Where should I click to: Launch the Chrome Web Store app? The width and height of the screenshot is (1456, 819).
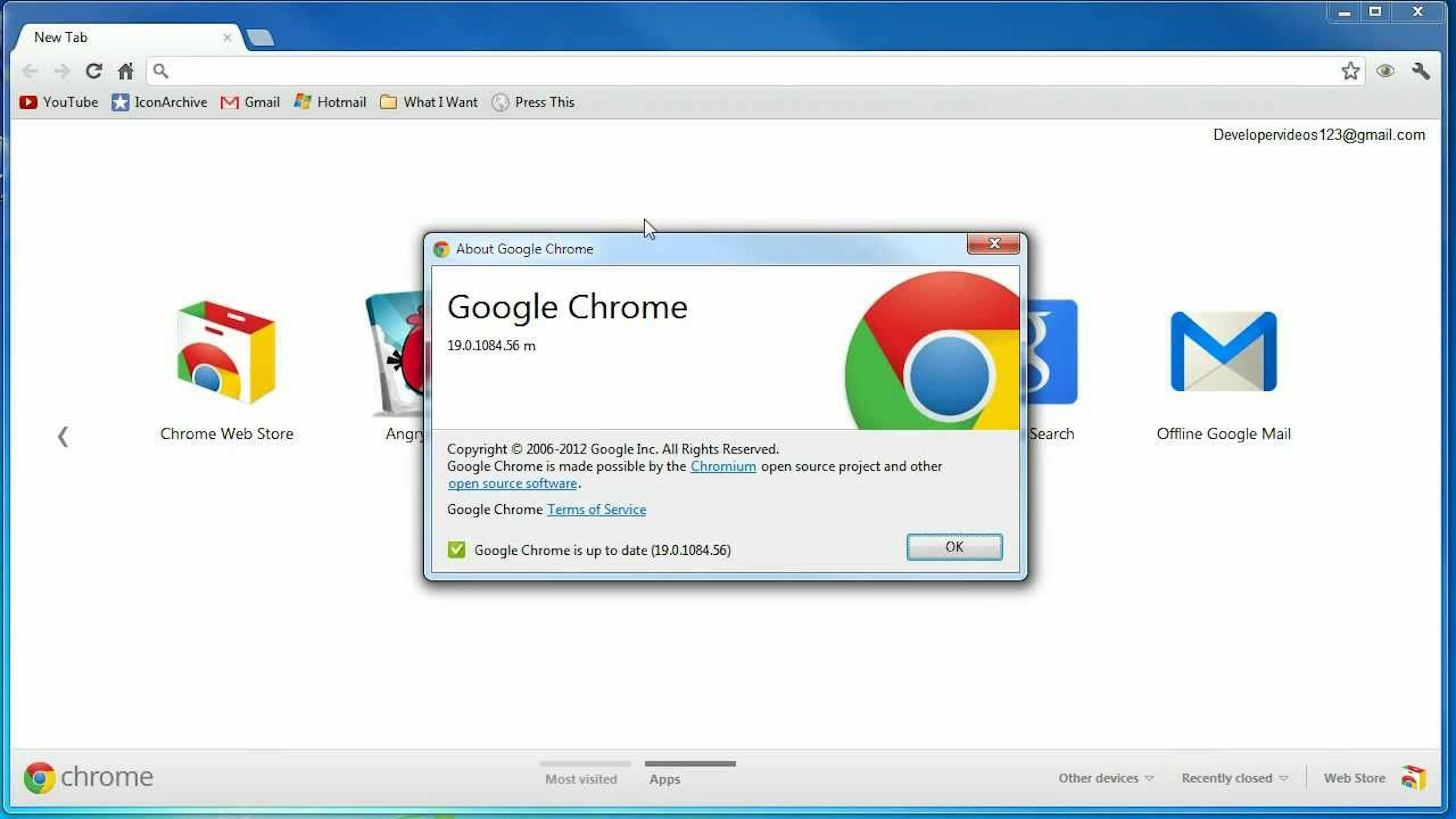click(227, 353)
